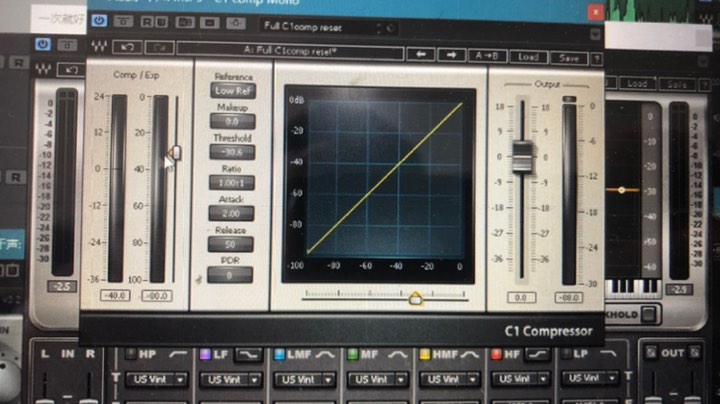Click the redo arrow in C1 Compressor toolbar
This screenshot has width=720, height=404.
click(159, 48)
